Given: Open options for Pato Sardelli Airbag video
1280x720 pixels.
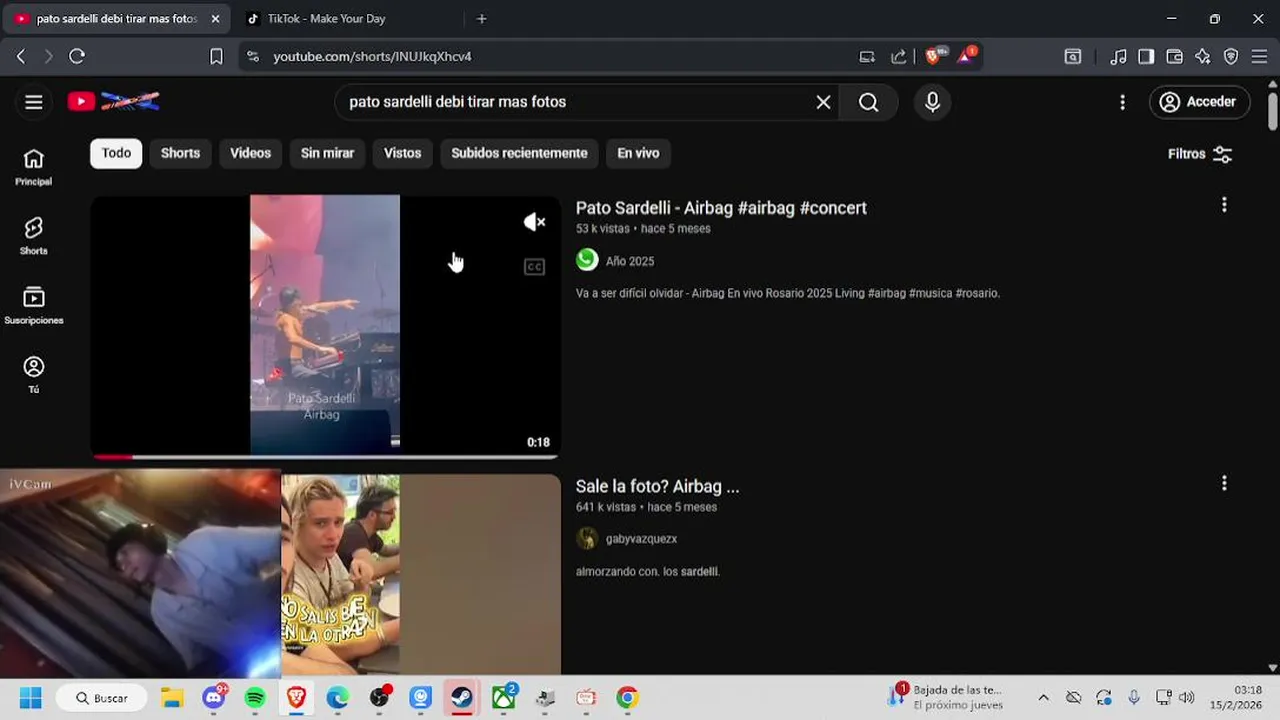Looking at the screenshot, I should [1224, 205].
